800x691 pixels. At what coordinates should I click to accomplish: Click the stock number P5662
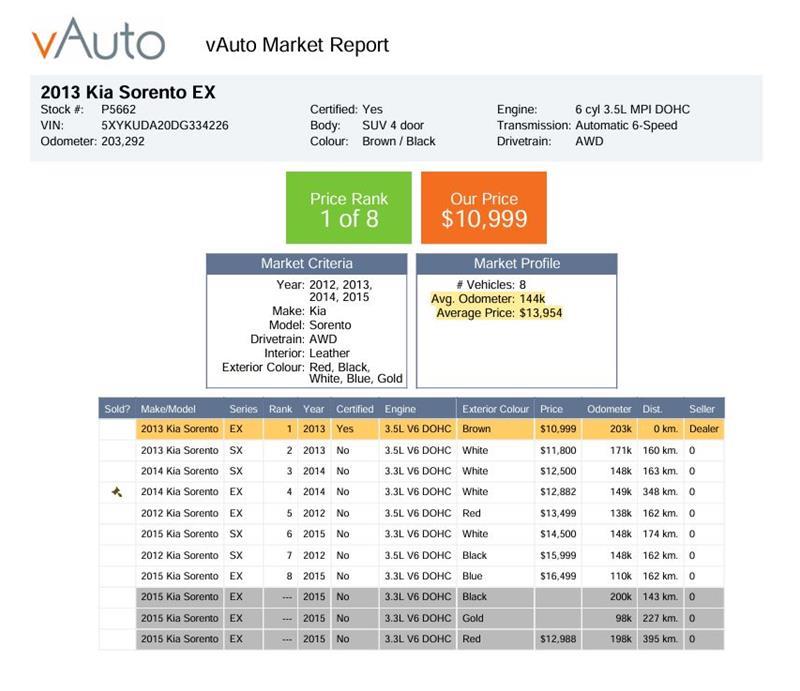click(x=118, y=109)
